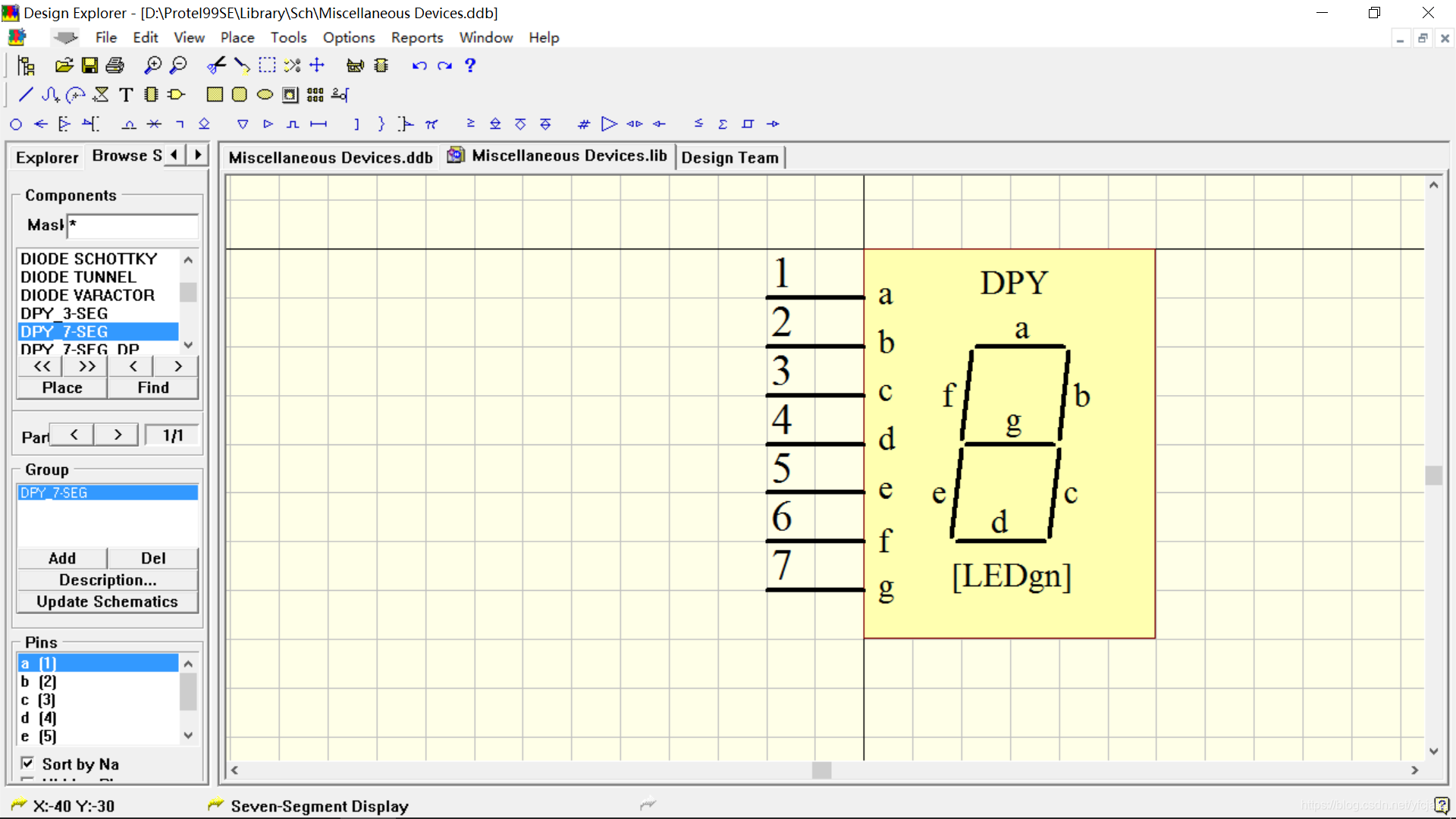Viewport: 1456px width, 819px height.
Task: Choose the Place Ellipse tool
Action: (265, 94)
